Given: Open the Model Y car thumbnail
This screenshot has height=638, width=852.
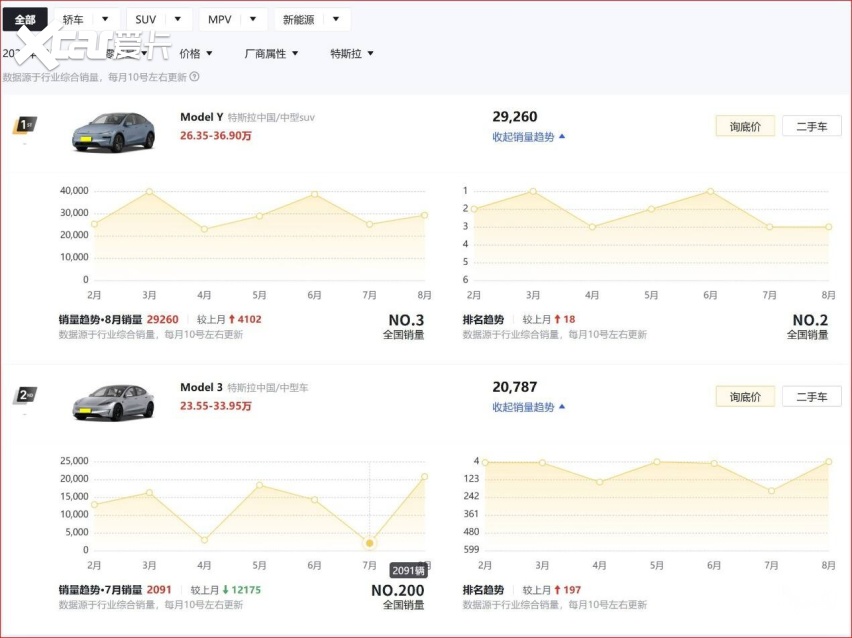Looking at the screenshot, I should pos(113,132).
